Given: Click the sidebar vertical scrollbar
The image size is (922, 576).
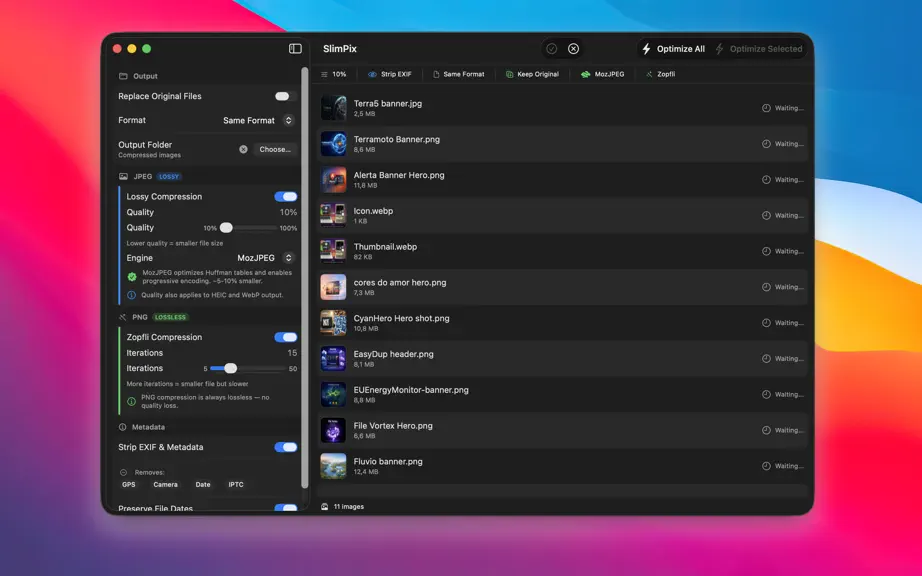Looking at the screenshot, I should 305,276.
